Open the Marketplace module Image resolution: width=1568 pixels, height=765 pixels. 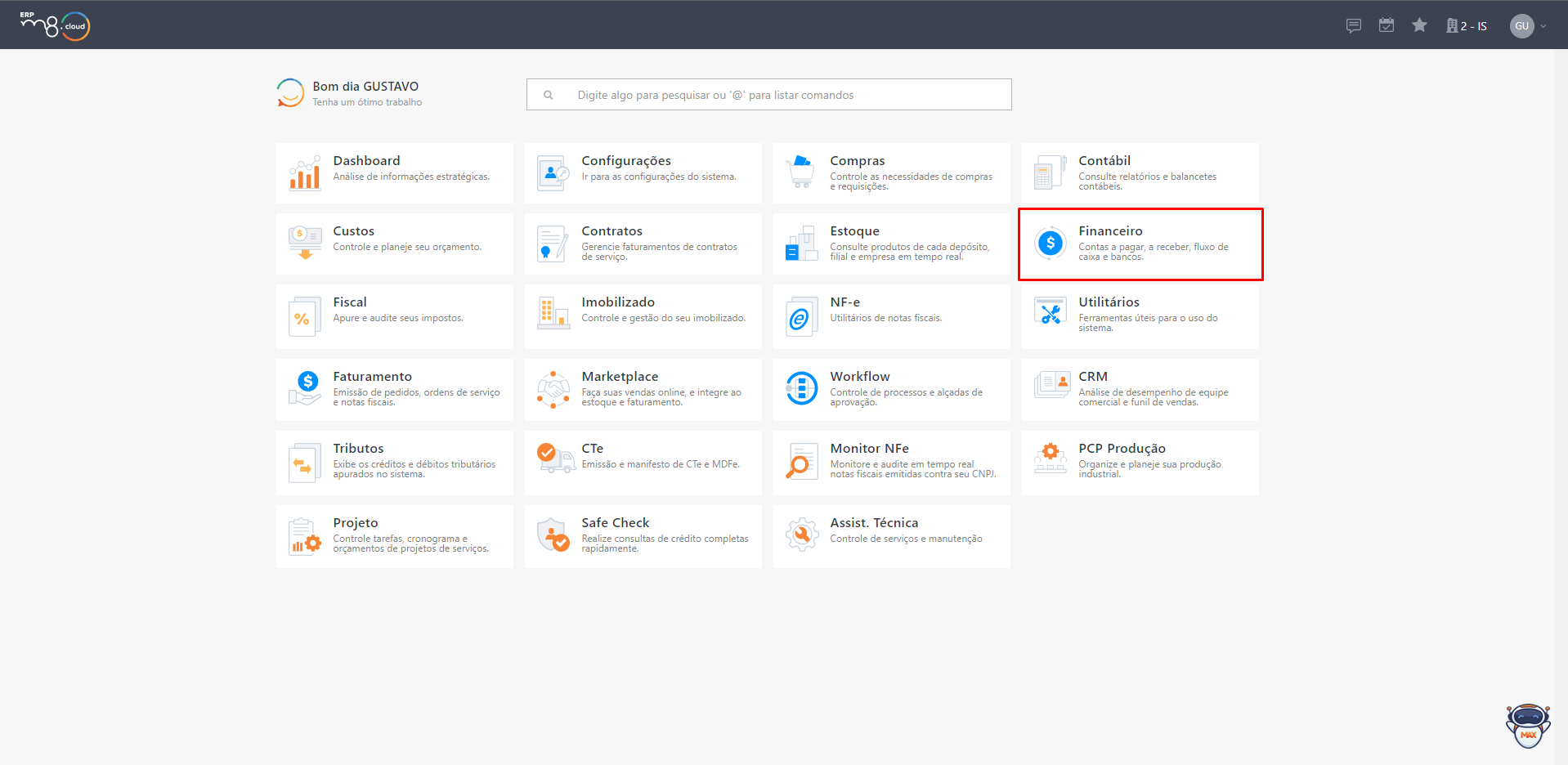pyautogui.click(x=643, y=389)
